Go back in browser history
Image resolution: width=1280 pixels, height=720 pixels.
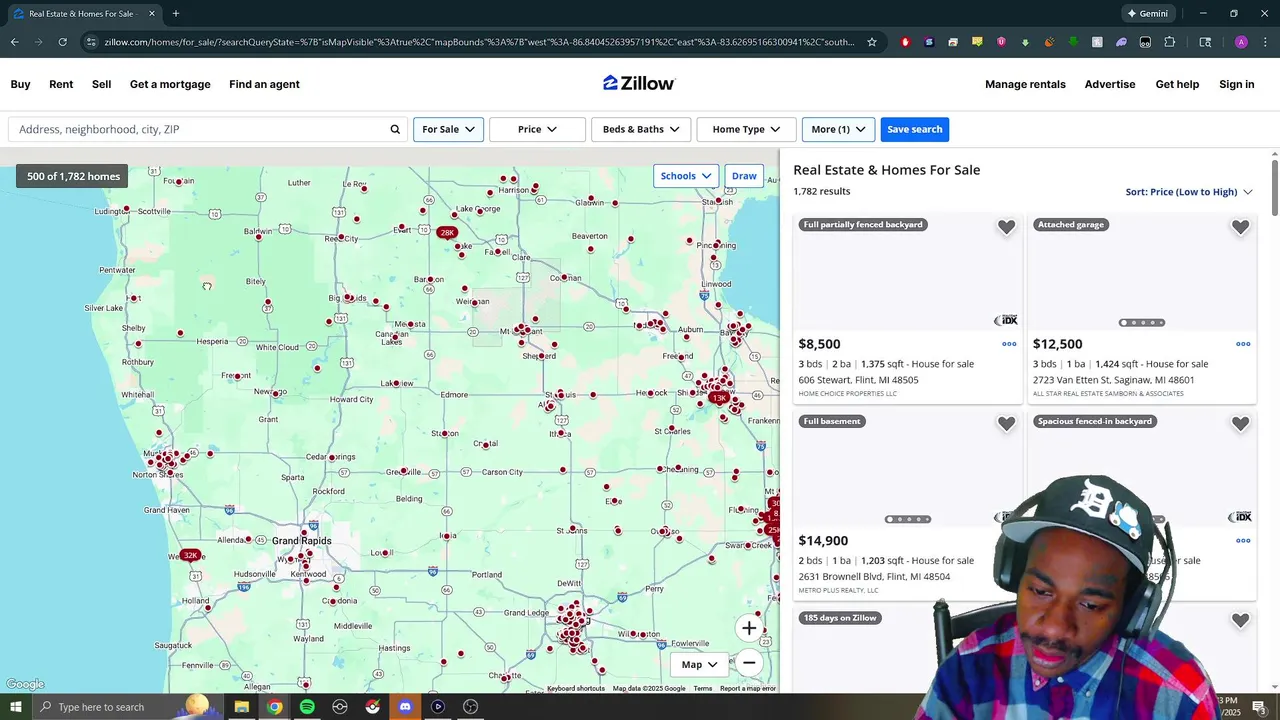tap(15, 42)
